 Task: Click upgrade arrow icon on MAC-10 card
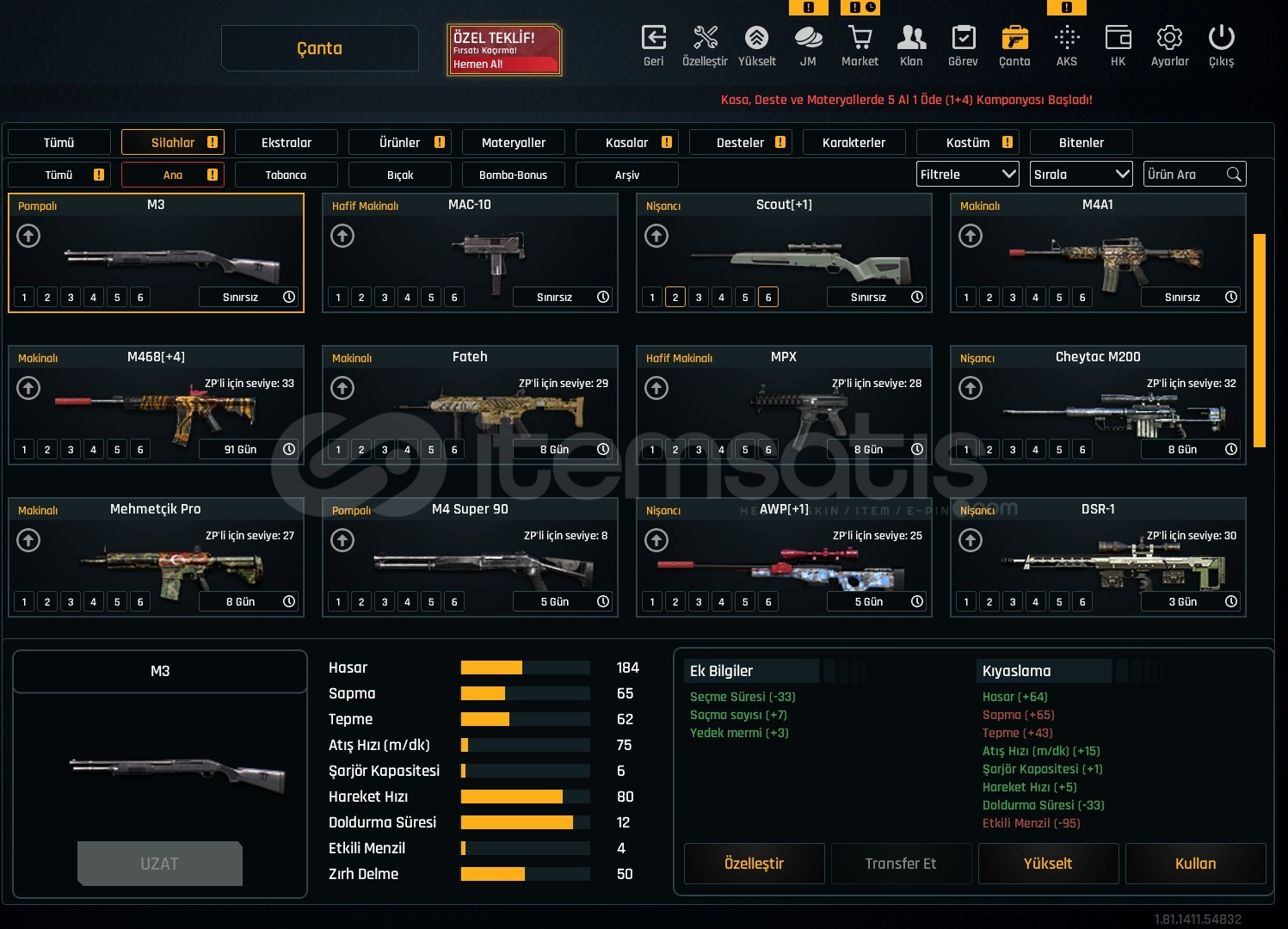coord(342,236)
